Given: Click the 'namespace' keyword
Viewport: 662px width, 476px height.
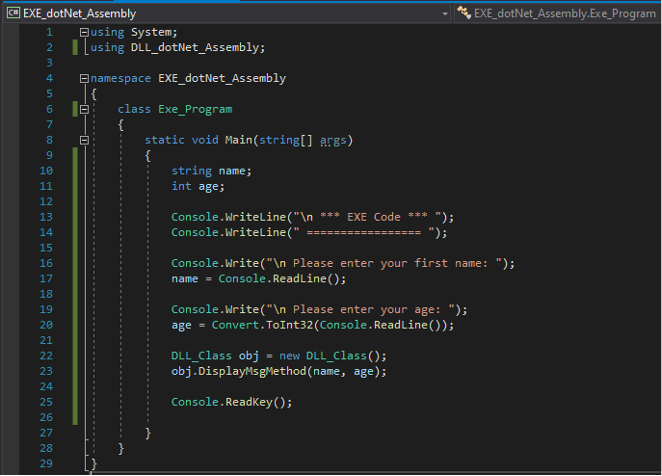Looking at the screenshot, I should pyautogui.click(x=120, y=79).
